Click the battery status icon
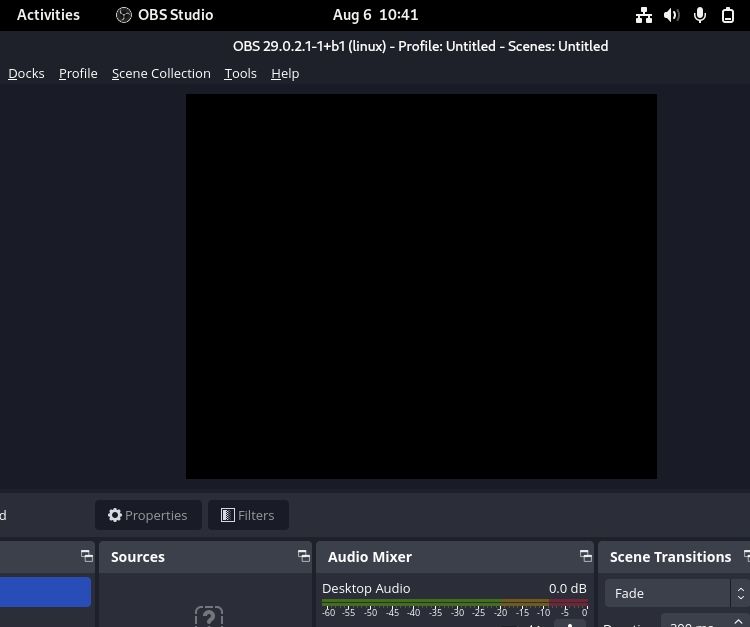Image resolution: width=750 pixels, height=627 pixels. [x=728, y=15]
